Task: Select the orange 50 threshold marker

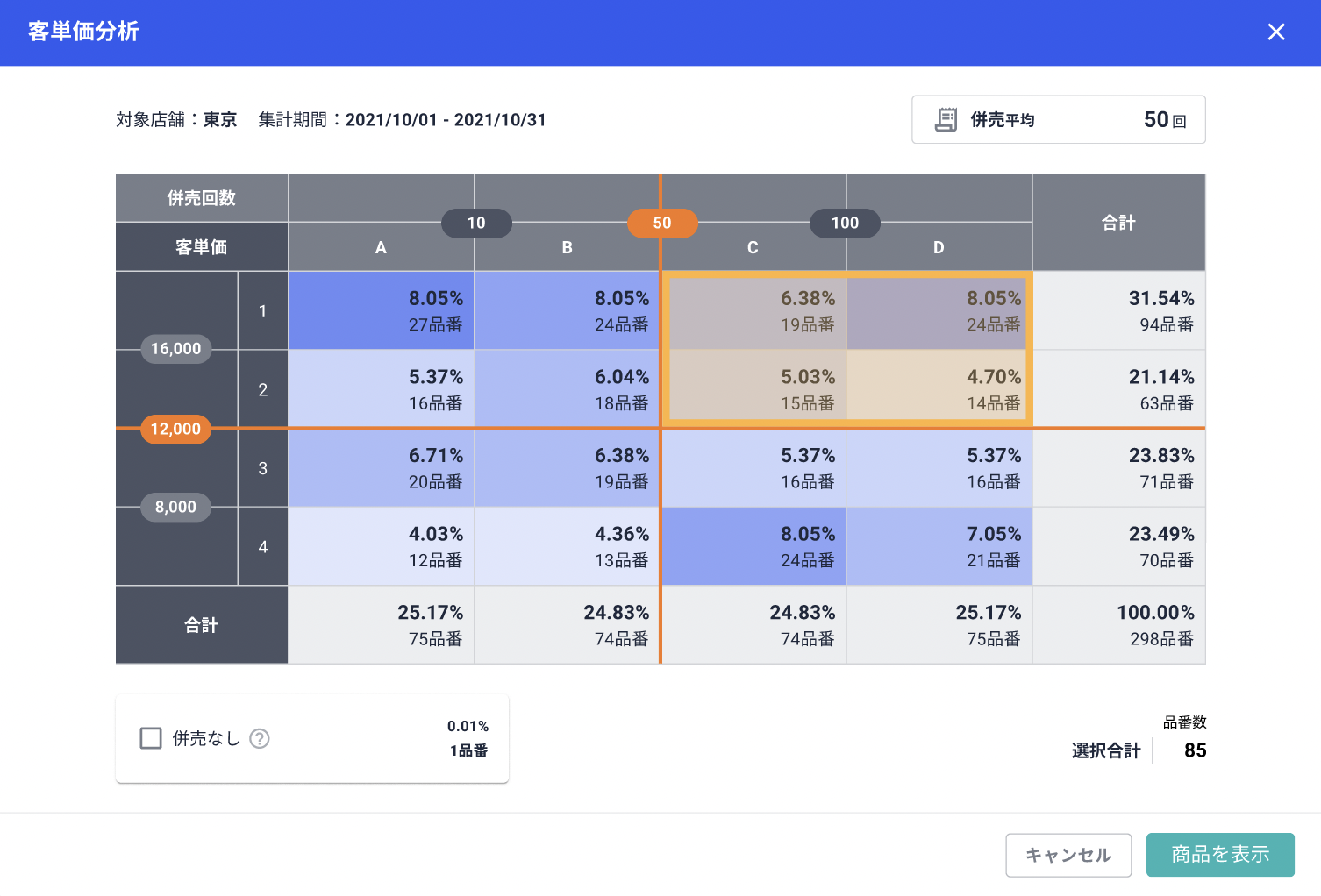Action: coord(662,223)
